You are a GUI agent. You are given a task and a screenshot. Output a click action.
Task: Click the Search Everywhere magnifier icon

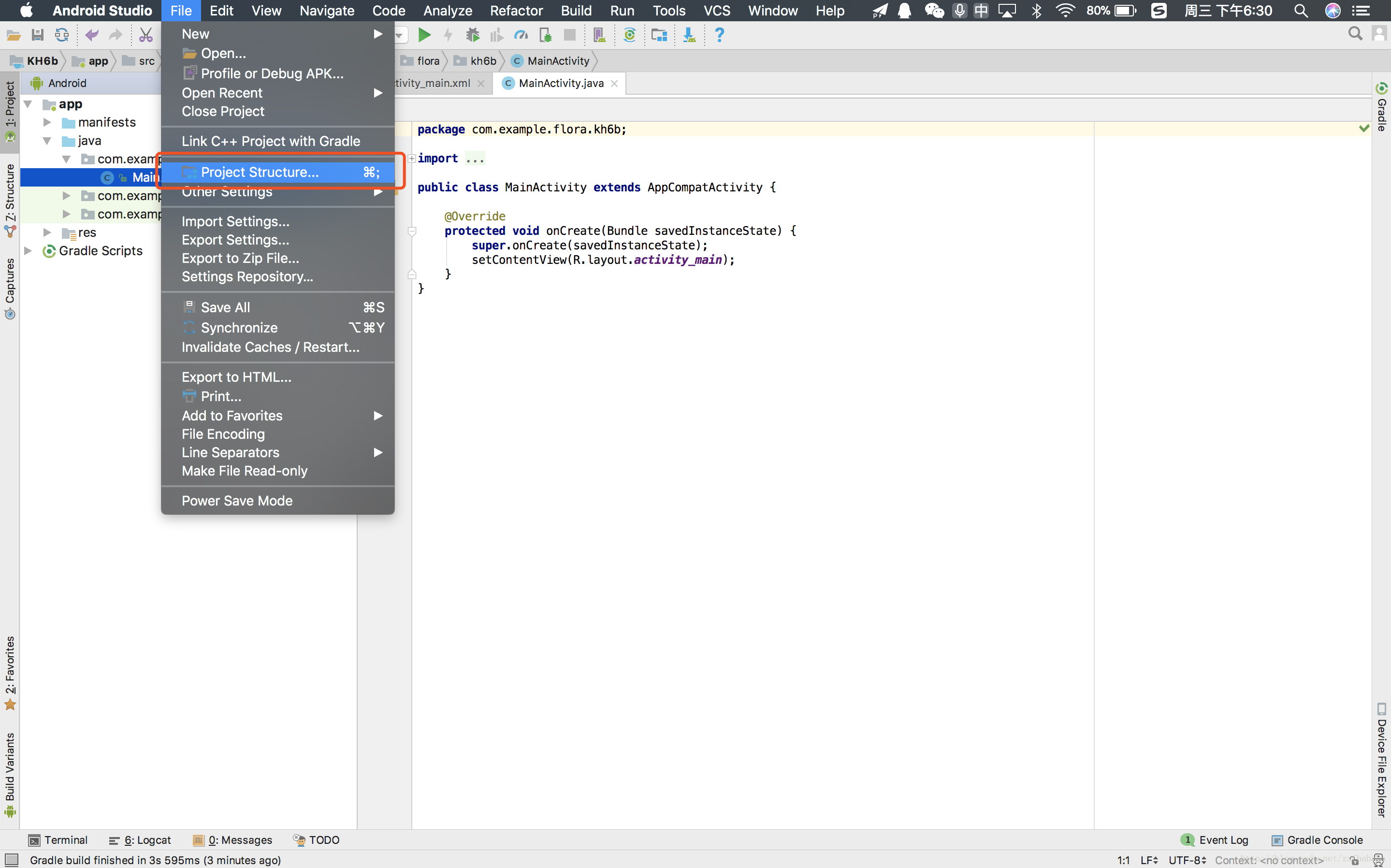(1355, 34)
